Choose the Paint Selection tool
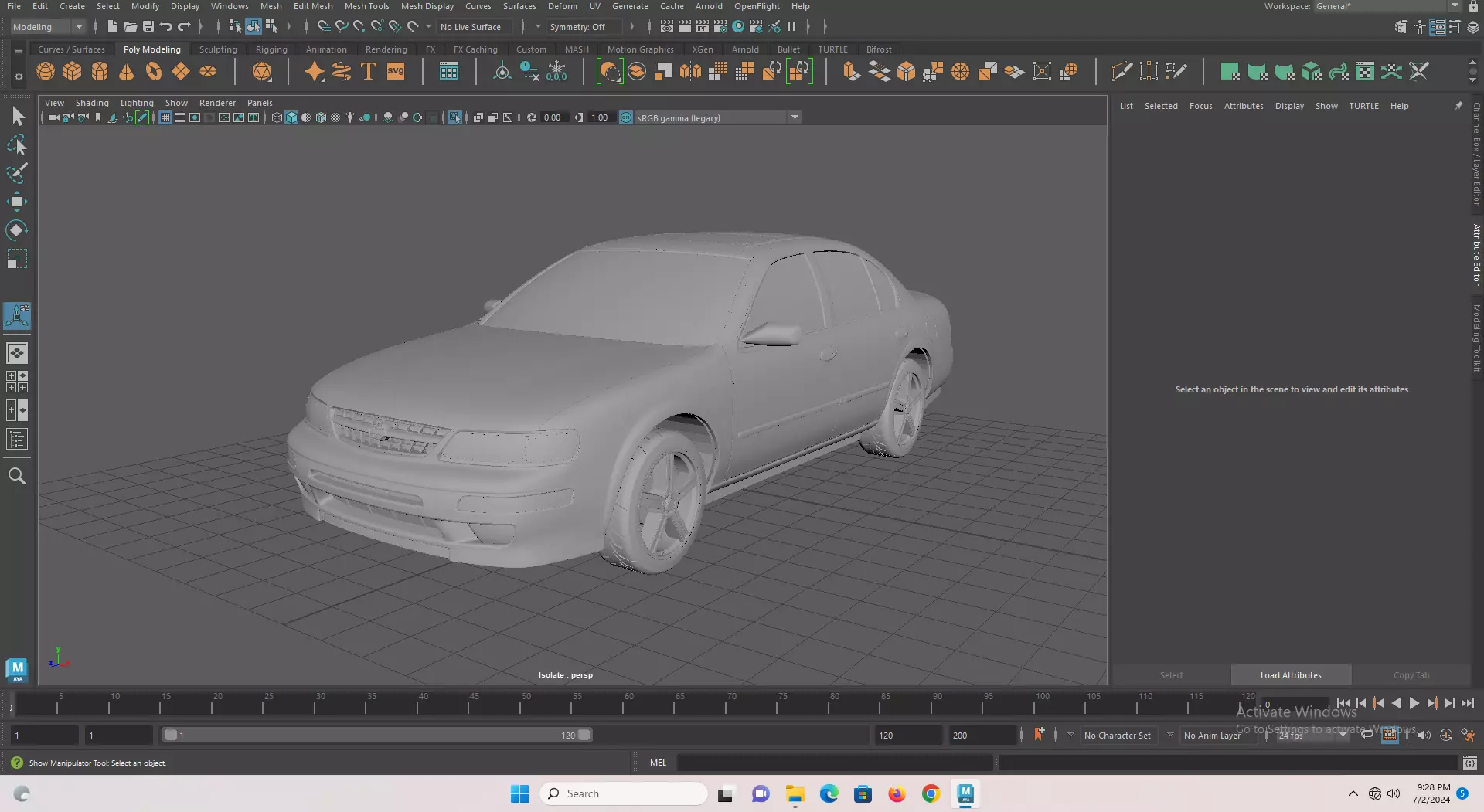This screenshot has width=1484, height=812. 17,173
